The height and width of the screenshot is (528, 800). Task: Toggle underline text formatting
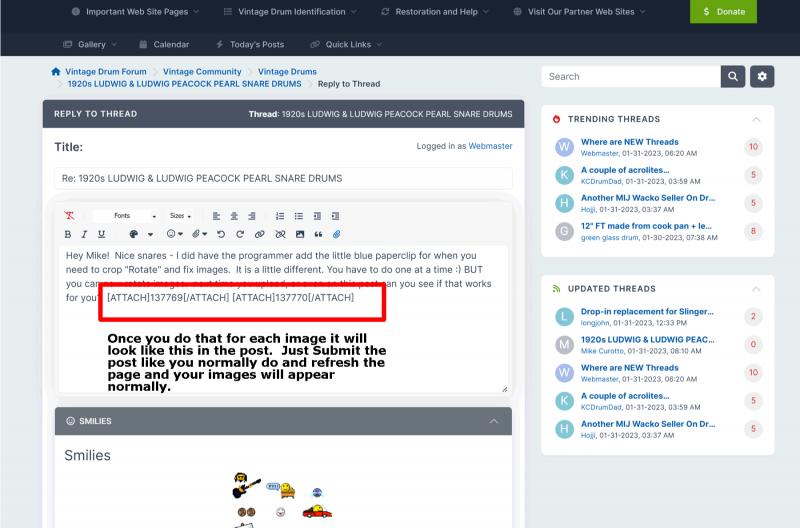101,234
